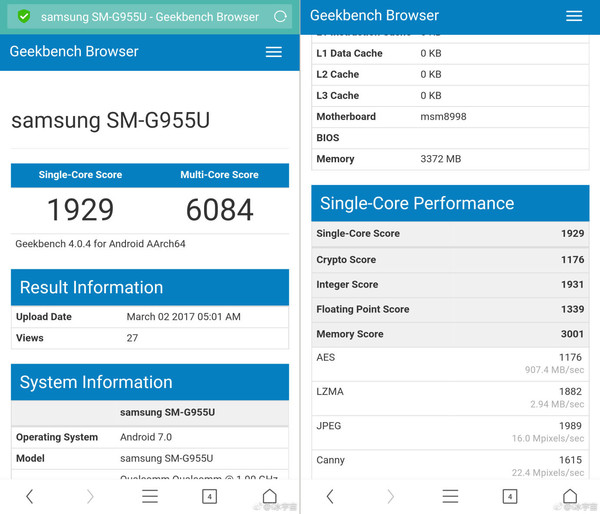Tap the BIOS row
This screenshot has width=600, height=514.
(x=450, y=138)
